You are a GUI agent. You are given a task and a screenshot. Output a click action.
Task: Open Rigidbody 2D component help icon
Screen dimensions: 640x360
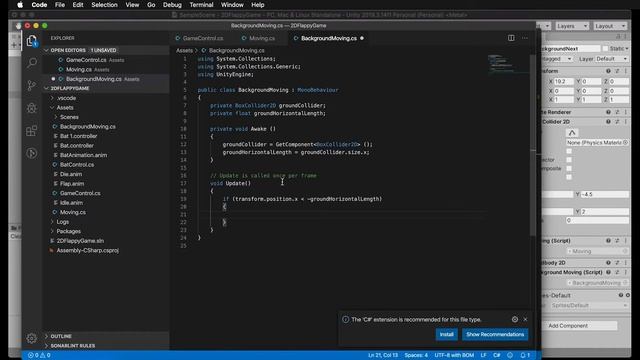pyautogui.click(x=608, y=263)
